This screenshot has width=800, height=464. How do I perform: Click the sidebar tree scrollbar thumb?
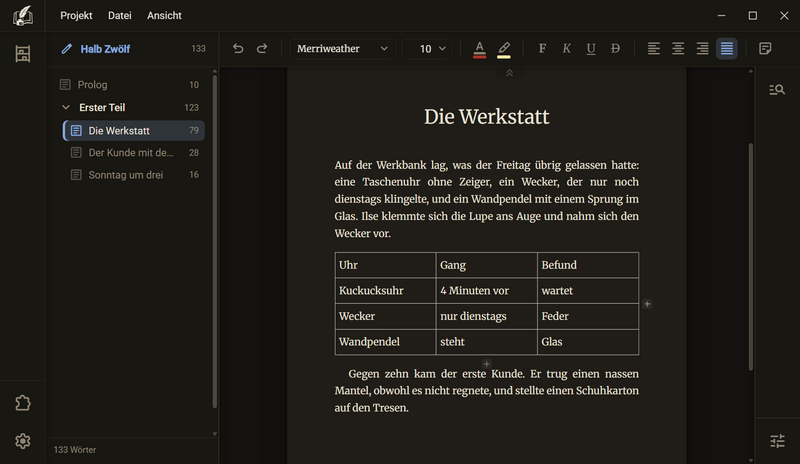pos(215,241)
